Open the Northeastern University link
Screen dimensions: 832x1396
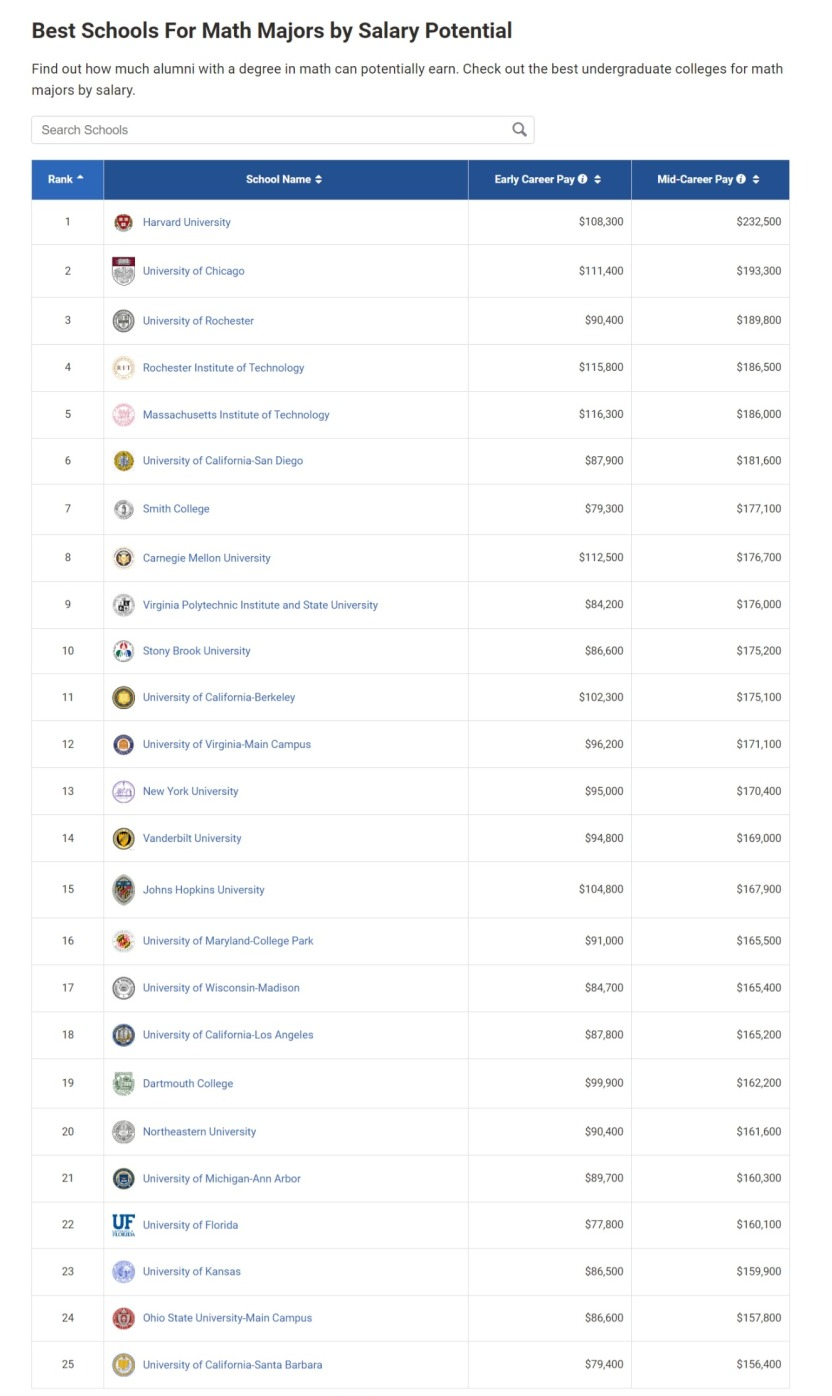[200, 1132]
